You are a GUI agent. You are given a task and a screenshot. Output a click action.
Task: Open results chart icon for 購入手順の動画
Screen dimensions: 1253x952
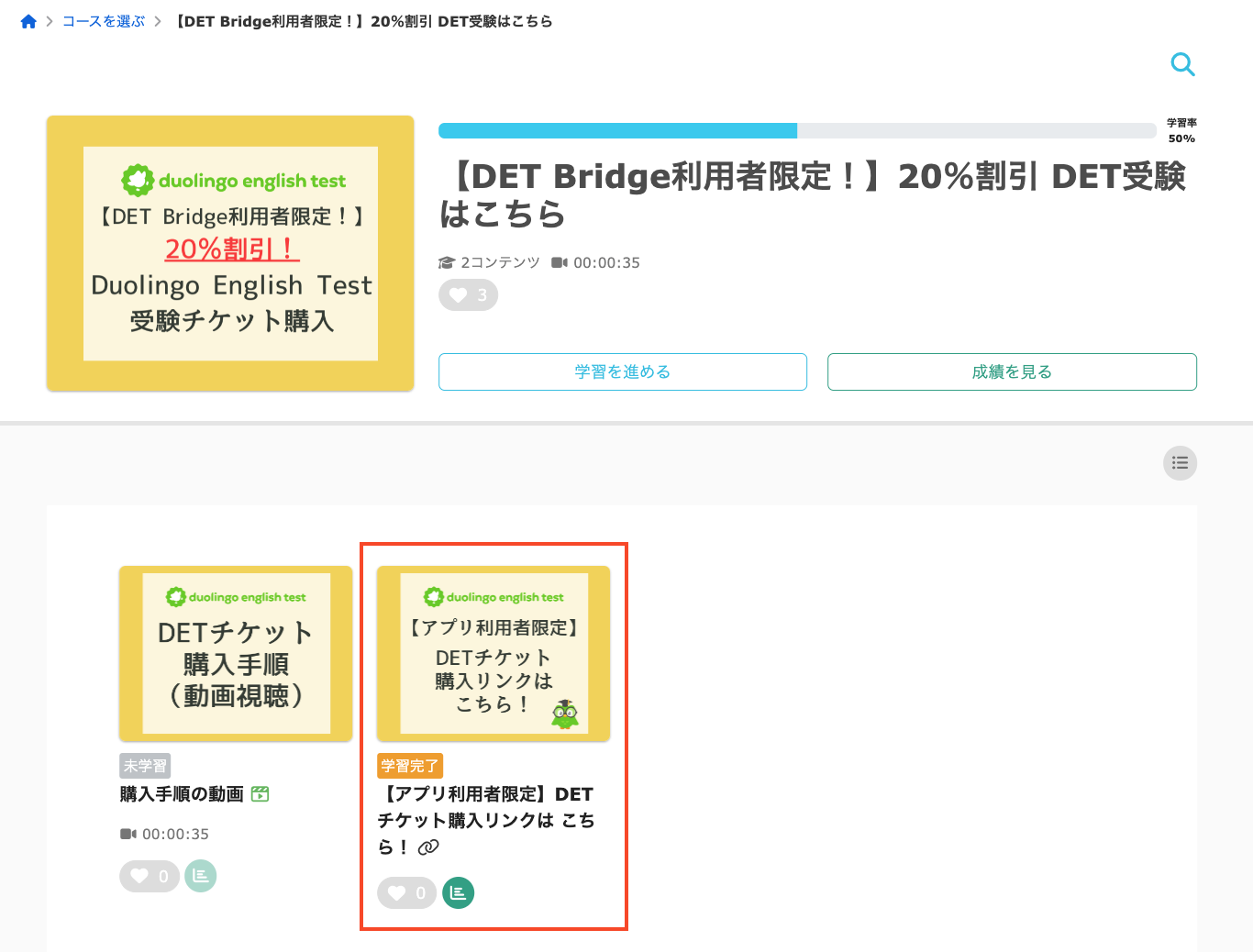click(201, 876)
